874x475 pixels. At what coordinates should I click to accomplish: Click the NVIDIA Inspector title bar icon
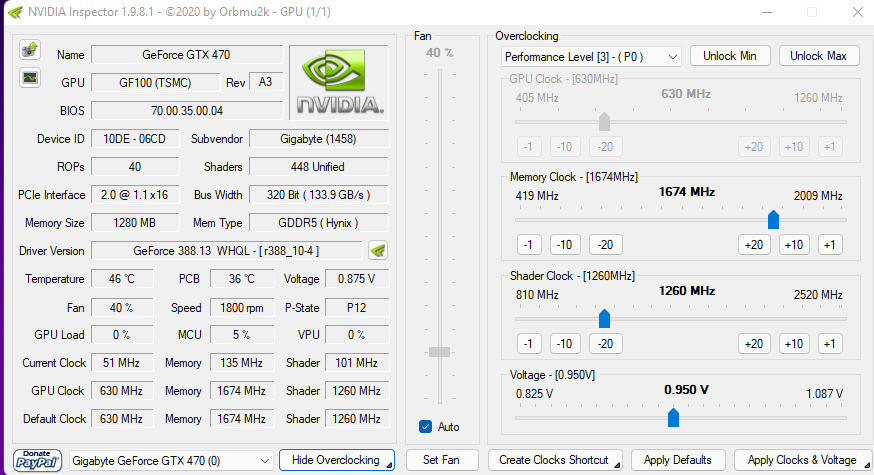click(x=14, y=12)
